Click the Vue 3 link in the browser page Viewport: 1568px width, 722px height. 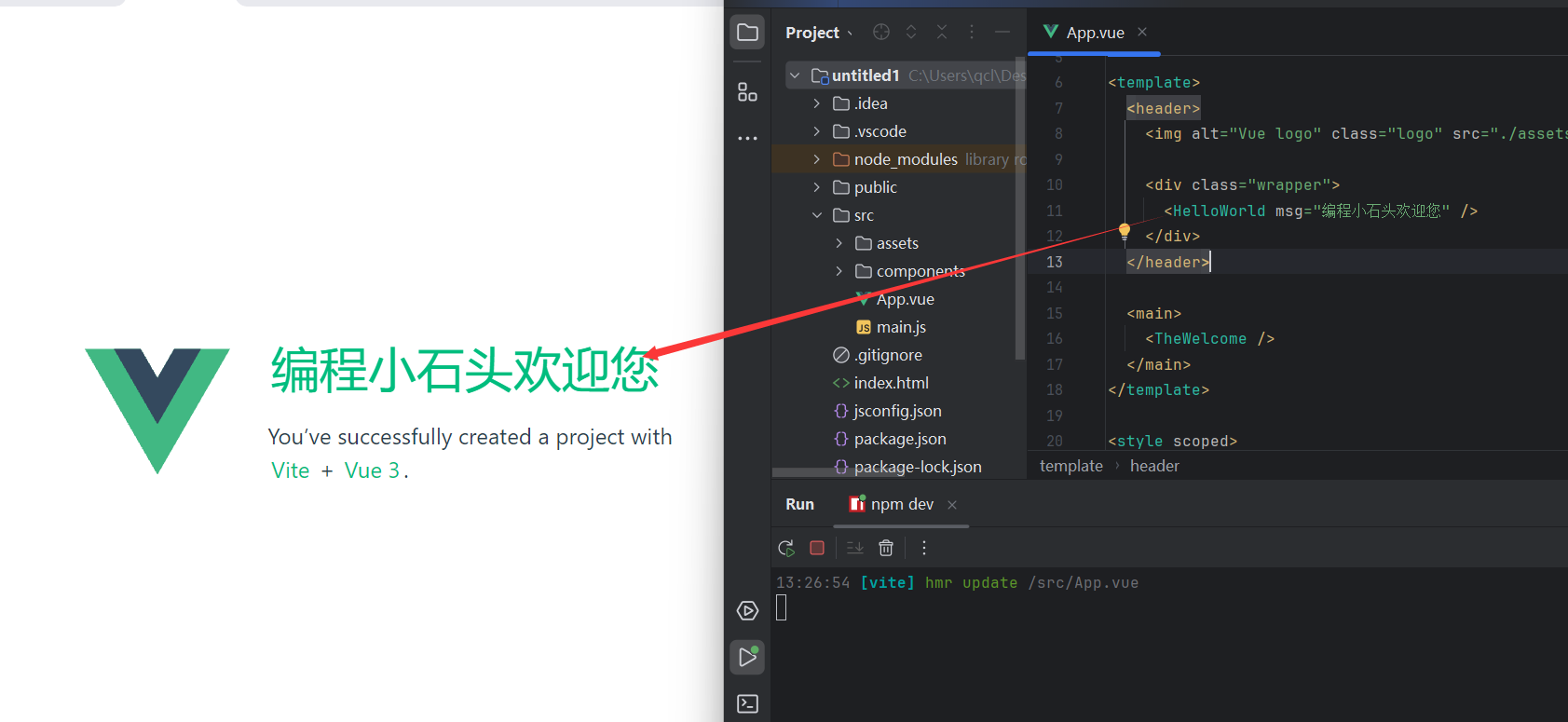click(x=372, y=470)
